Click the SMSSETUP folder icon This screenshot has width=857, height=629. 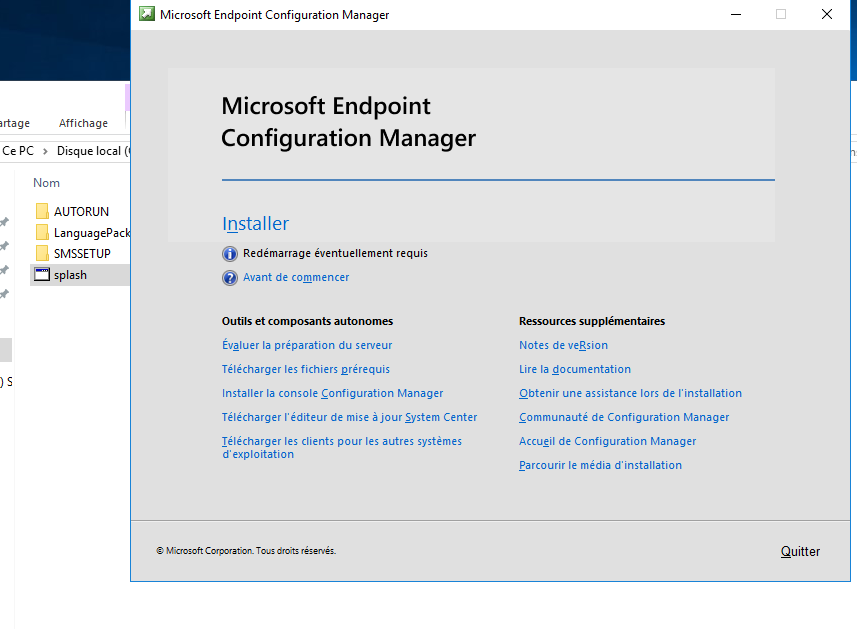pyautogui.click(x=42, y=254)
